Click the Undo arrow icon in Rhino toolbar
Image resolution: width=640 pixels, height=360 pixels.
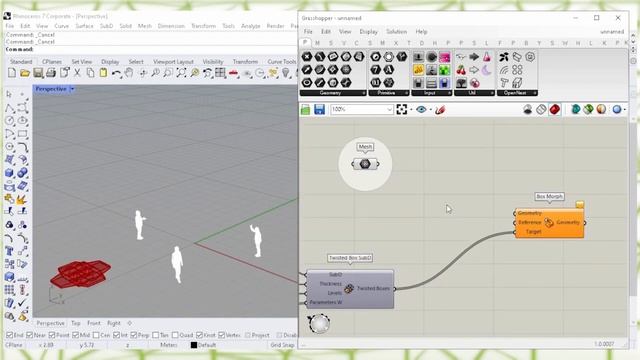[x=116, y=73]
